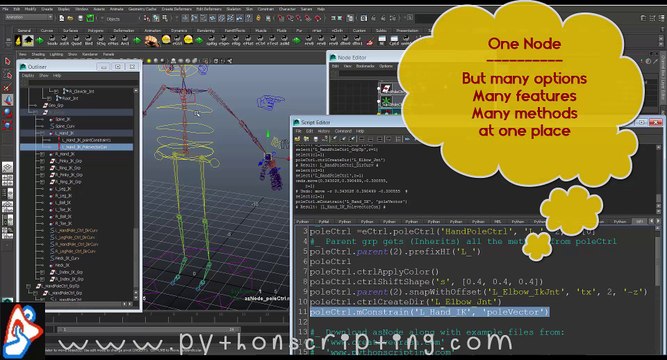Click the first yellow helmet shelf icon

click(x=166, y=40)
